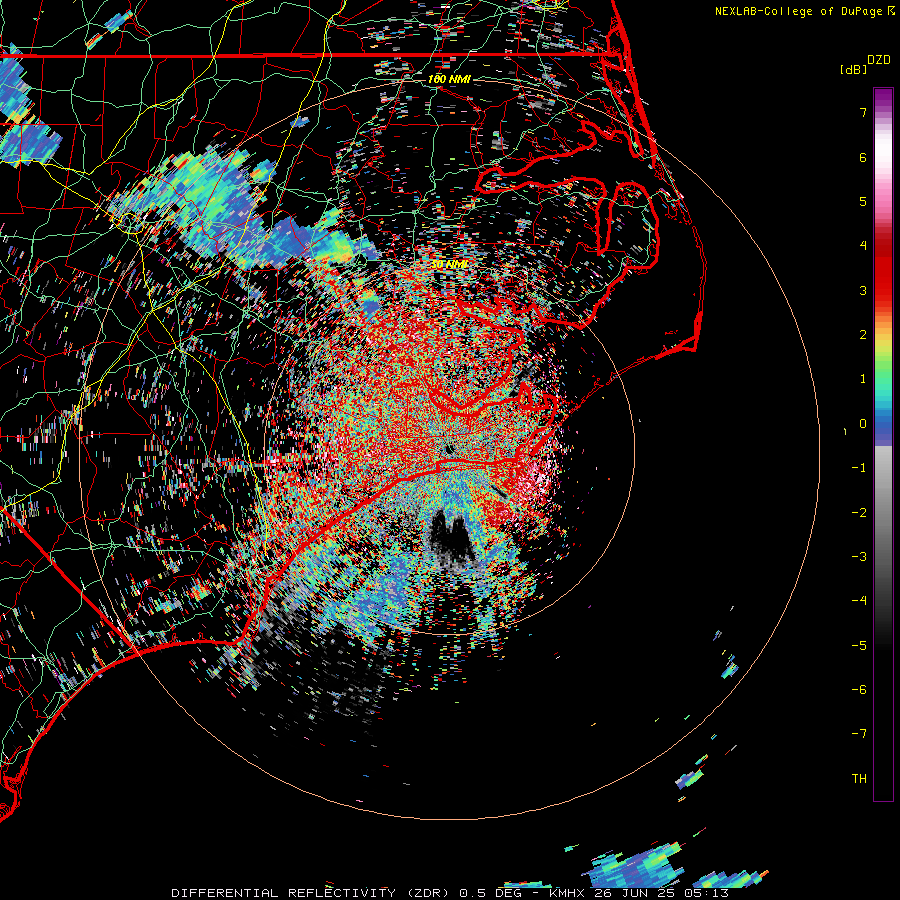
Task: Click the 100 NMI range ring label
Action: [x=449, y=79]
